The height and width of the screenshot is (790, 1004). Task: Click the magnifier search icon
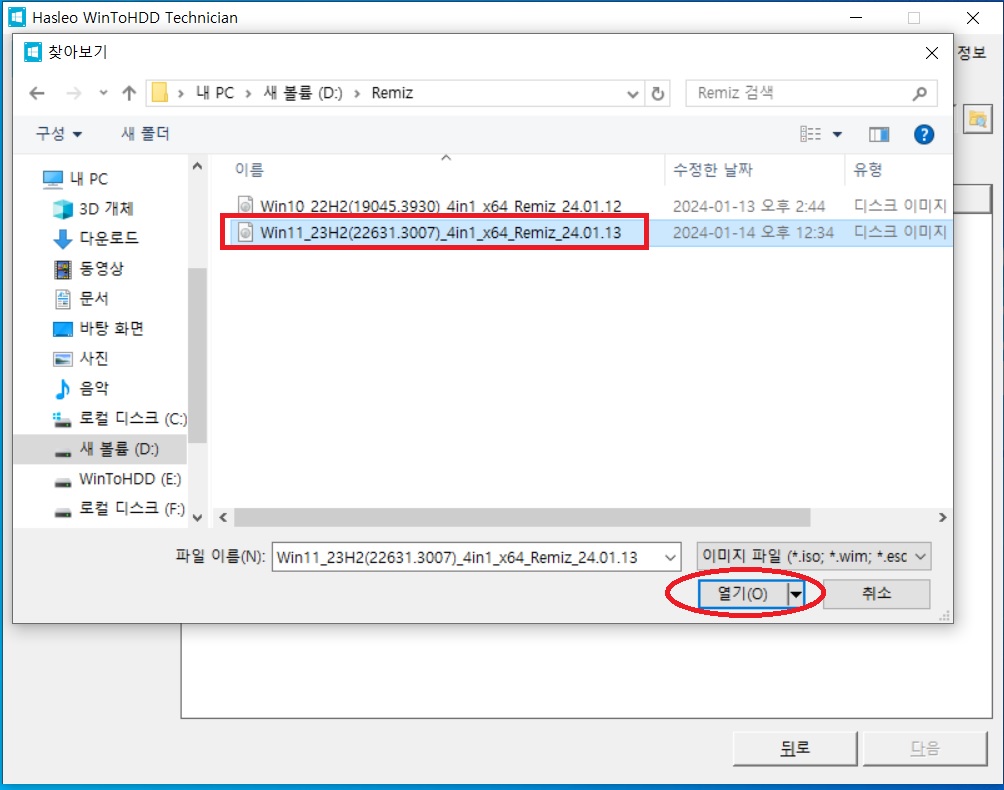[x=920, y=93]
